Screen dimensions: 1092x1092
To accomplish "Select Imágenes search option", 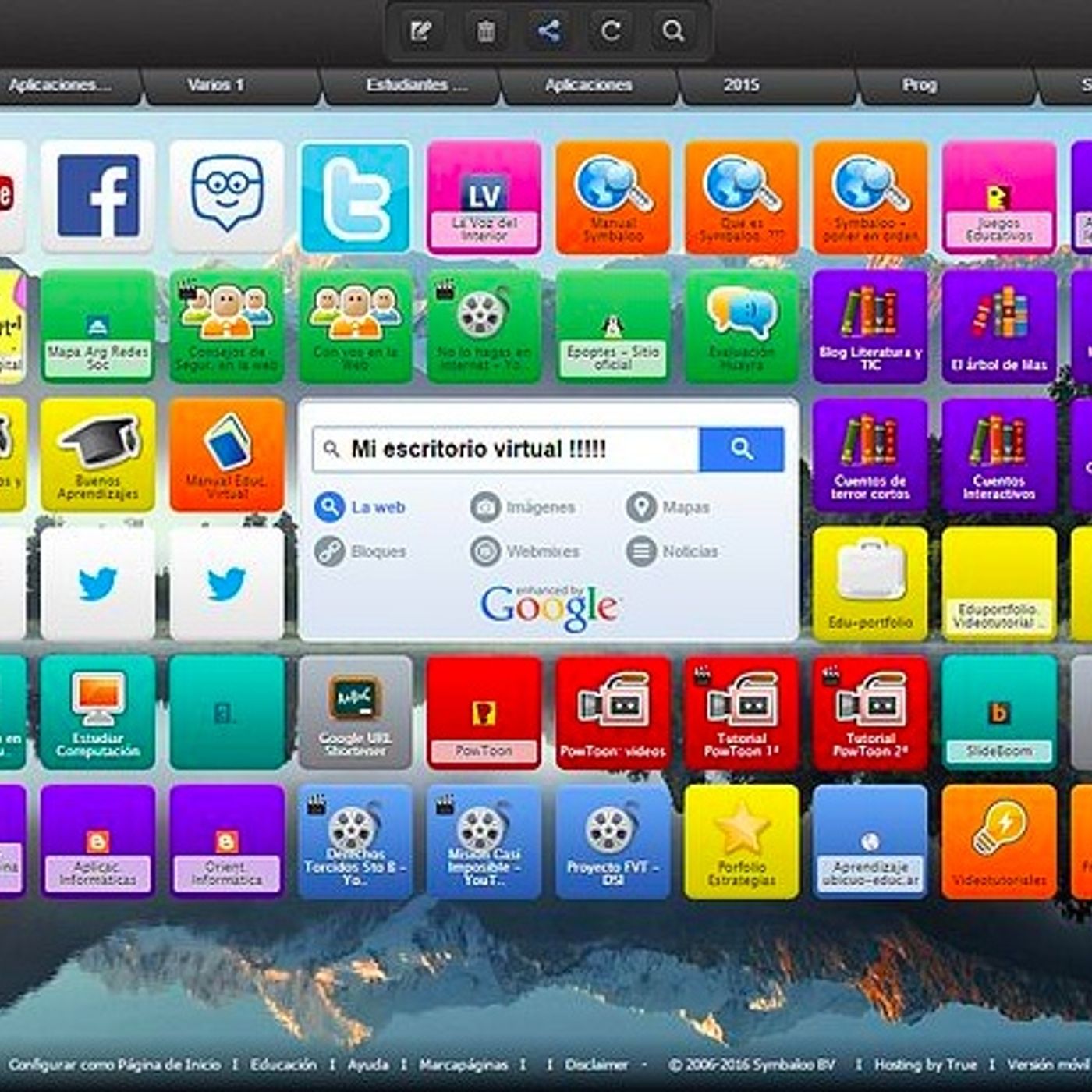I will click(523, 507).
